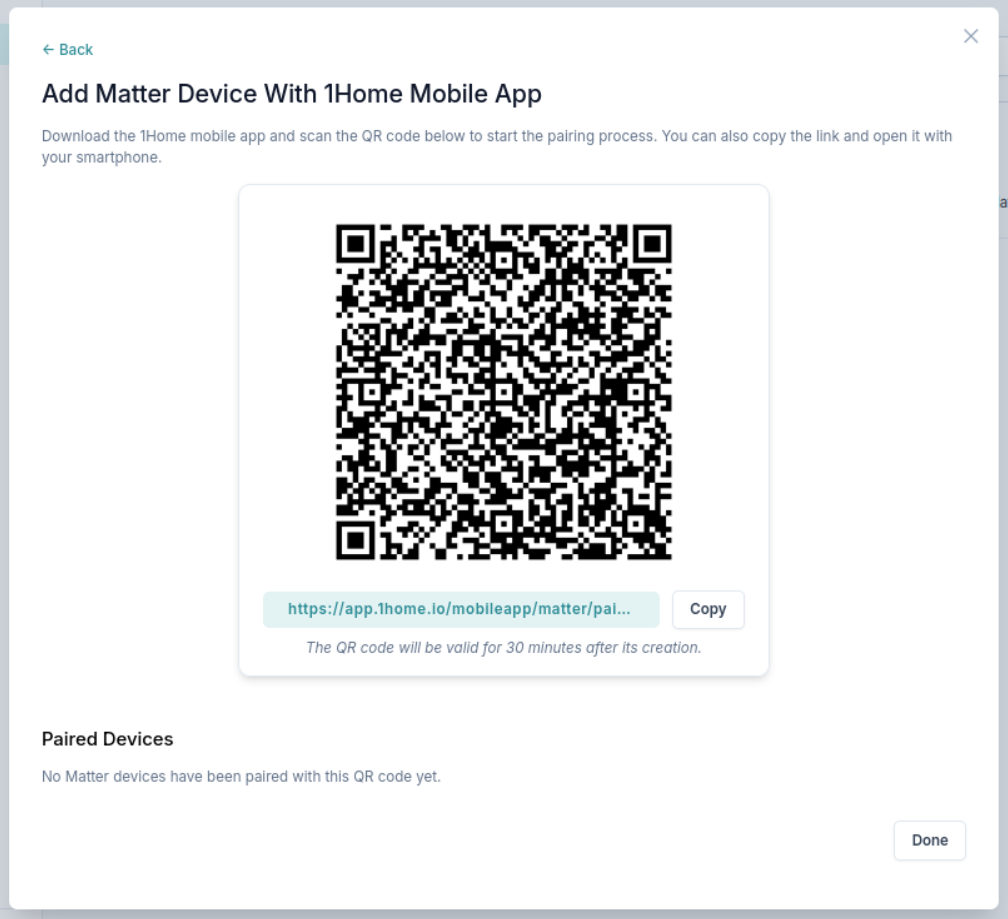Viewport: 1008px width, 919px height.
Task: Close the Add Matter Device dialog
Action: click(970, 36)
